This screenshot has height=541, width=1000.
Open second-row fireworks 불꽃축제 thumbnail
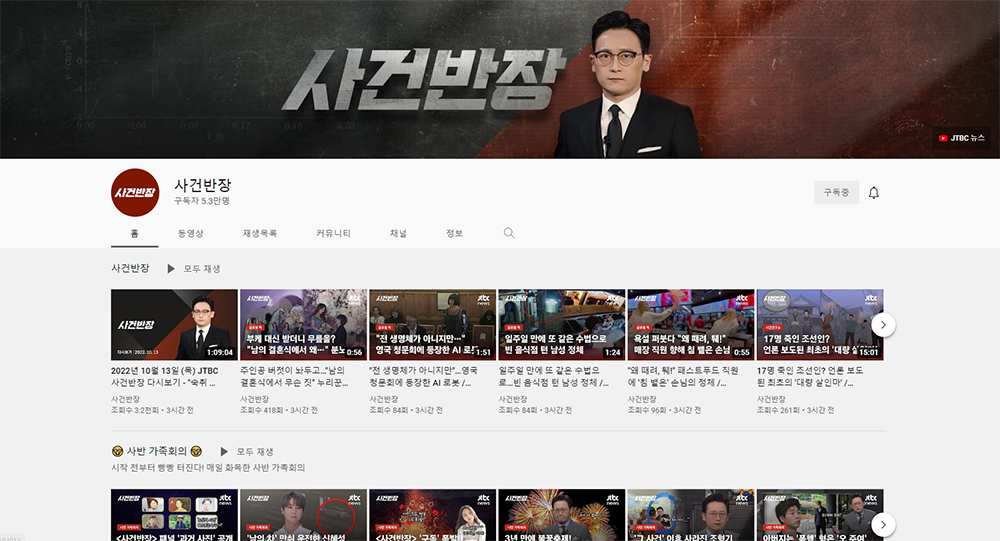pos(562,515)
